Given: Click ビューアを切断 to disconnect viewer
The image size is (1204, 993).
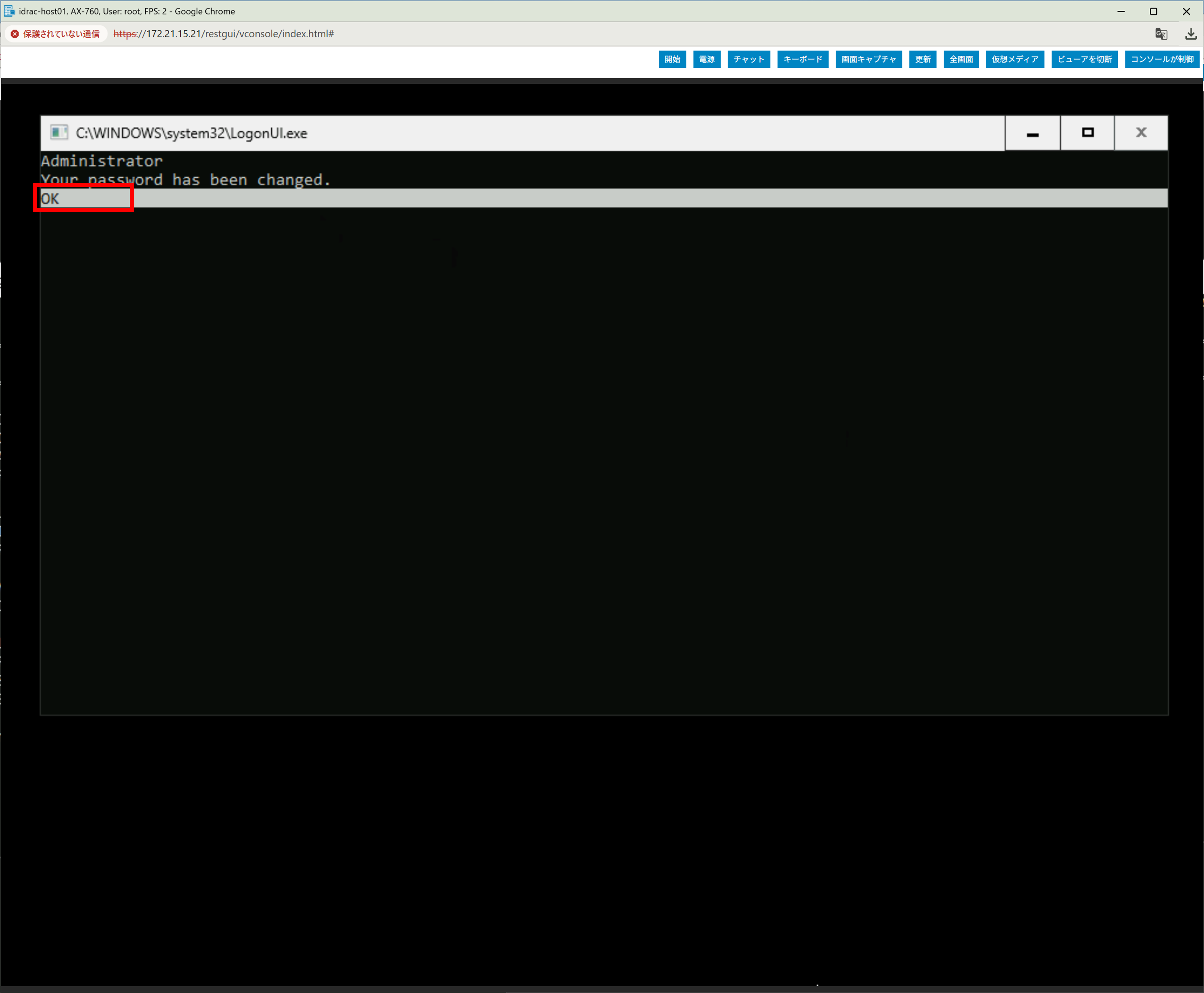Looking at the screenshot, I should (x=1084, y=59).
